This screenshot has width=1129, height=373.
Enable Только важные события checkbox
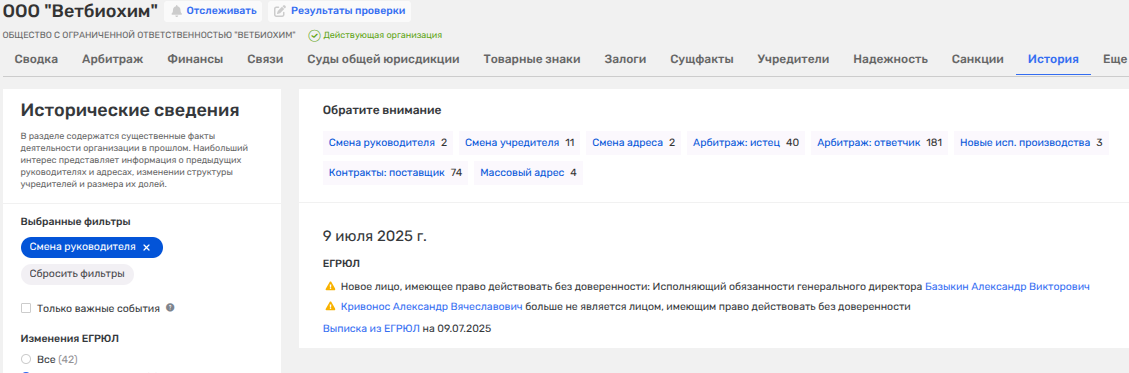click(x=26, y=308)
